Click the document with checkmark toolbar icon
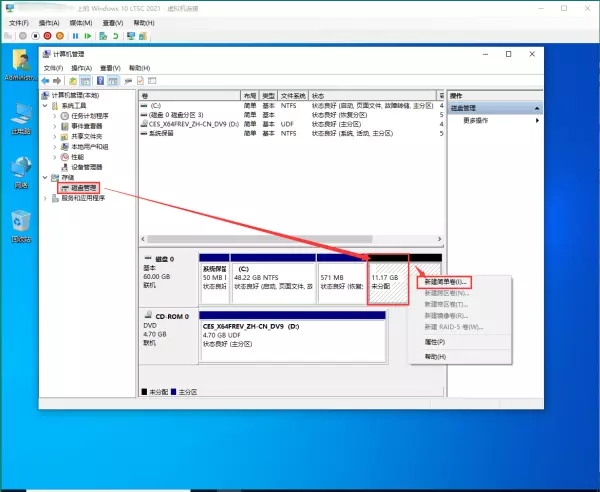This screenshot has width=600, height=492. 140,81
